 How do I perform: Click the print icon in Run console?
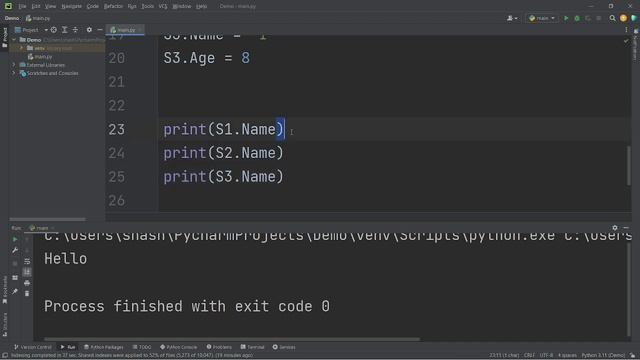[x=27, y=283]
